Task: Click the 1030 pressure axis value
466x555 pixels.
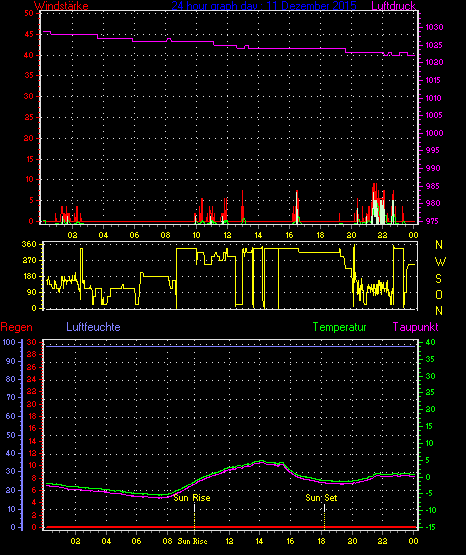Action: pyautogui.click(x=434, y=27)
